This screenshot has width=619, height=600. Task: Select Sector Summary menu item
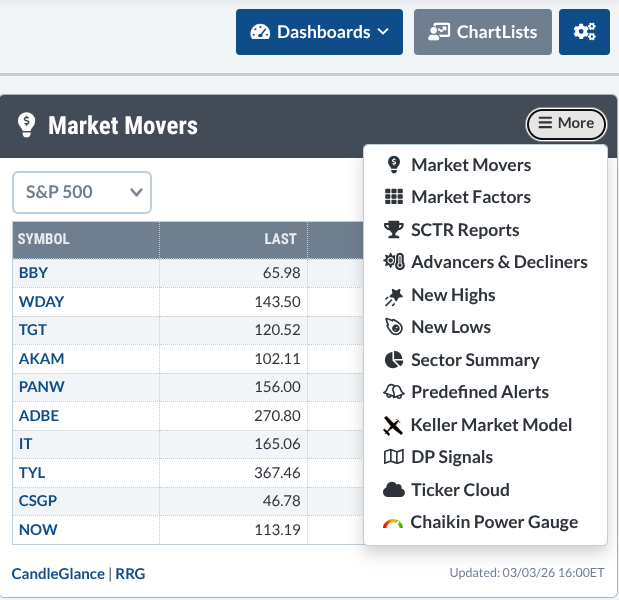pos(485,360)
